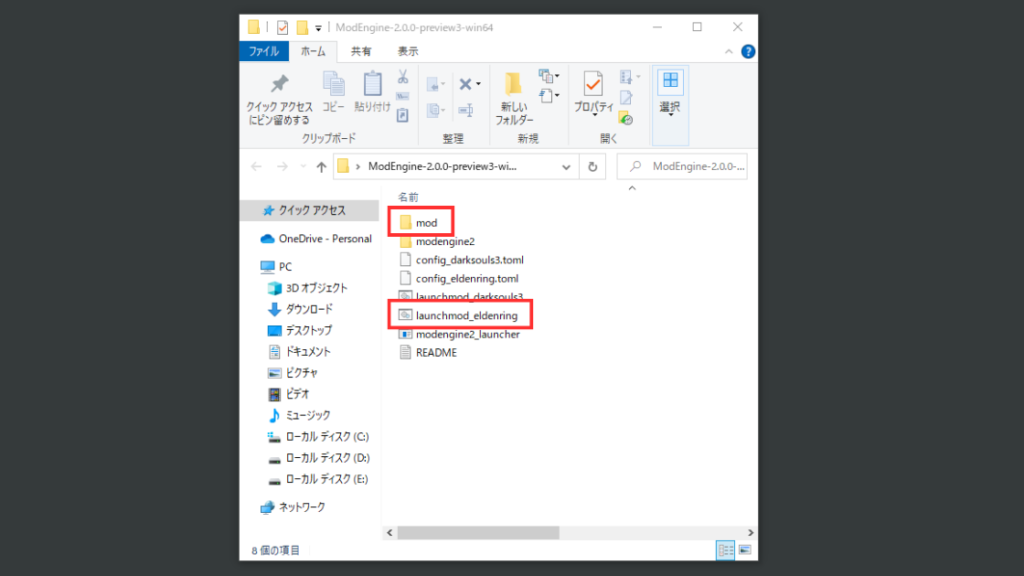Open Help with the blue question mark
The height and width of the screenshot is (576, 1024).
pos(748,52)
